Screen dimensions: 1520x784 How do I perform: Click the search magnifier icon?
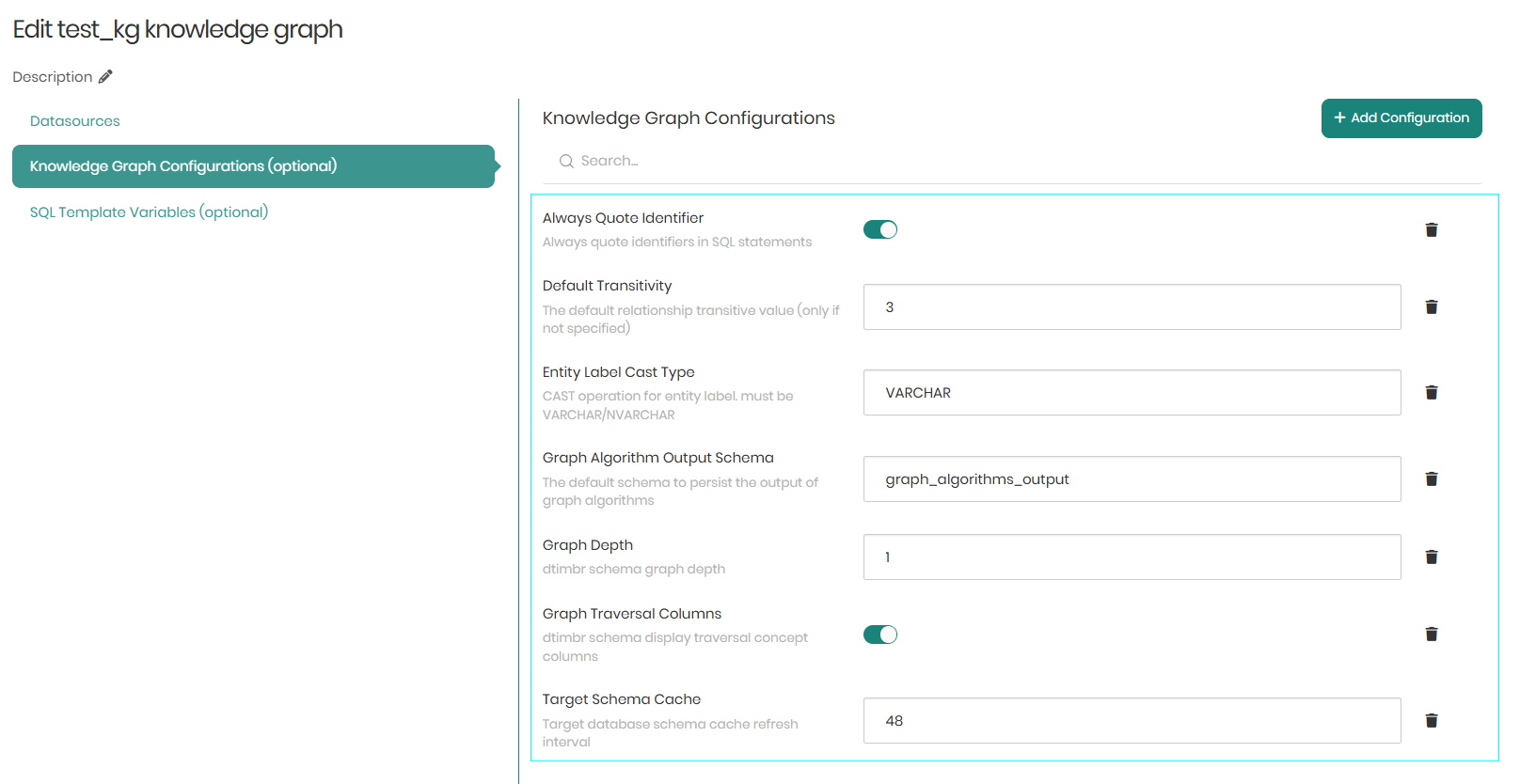click(566, 162)
